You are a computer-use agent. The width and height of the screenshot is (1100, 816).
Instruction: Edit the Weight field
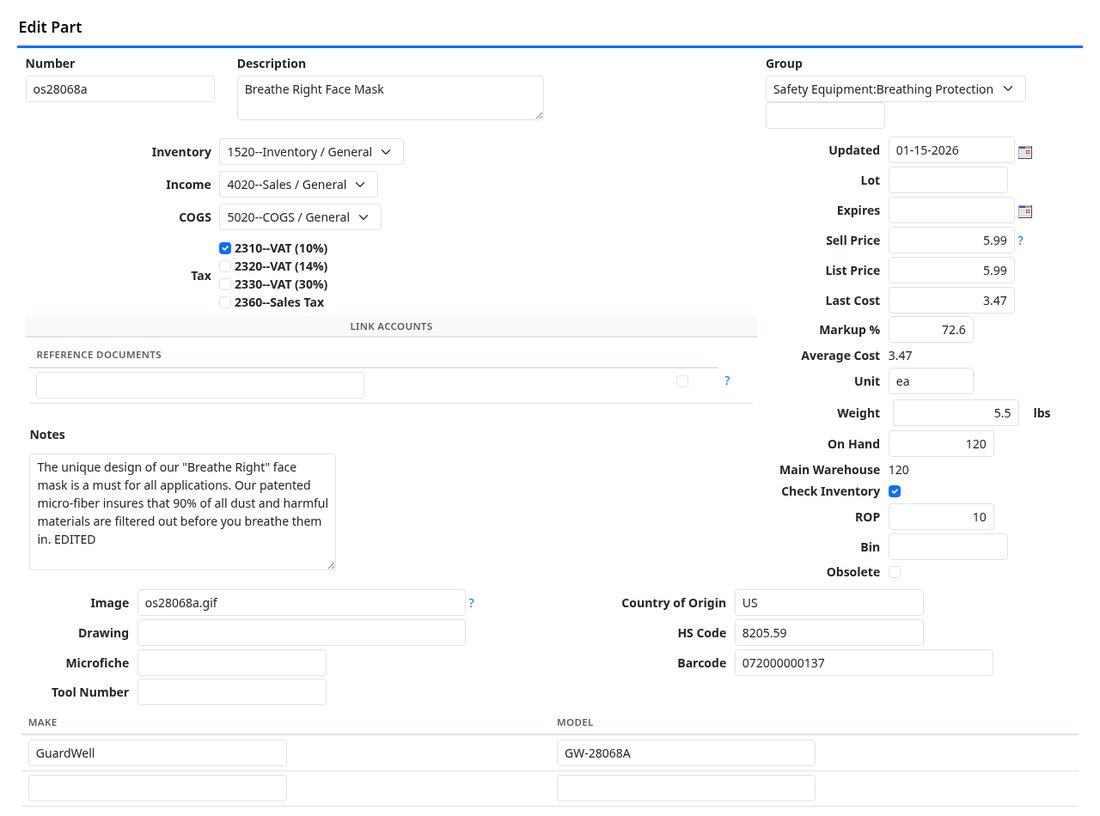[x=955, y=413]
